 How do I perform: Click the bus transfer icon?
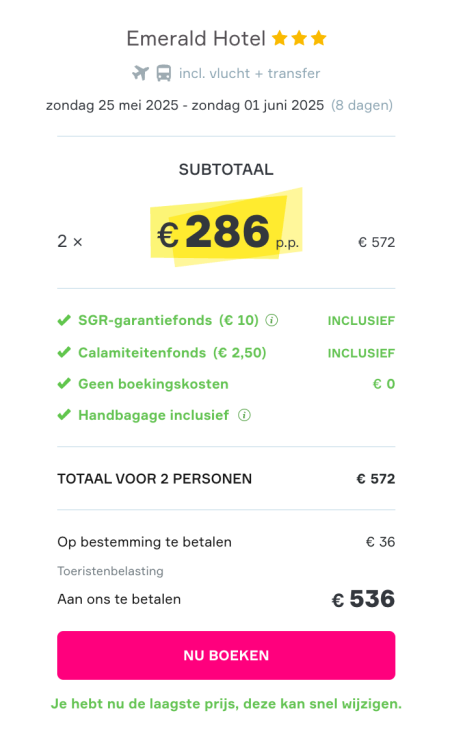[164, 73]
